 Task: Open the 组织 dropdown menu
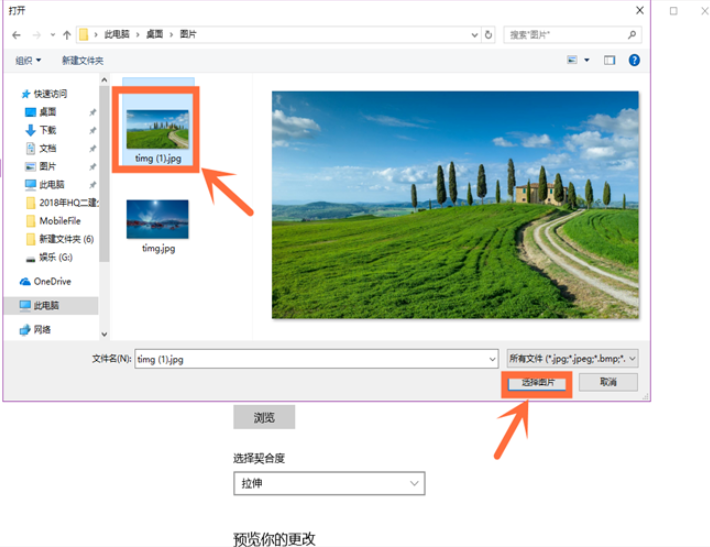pos(28,60)
